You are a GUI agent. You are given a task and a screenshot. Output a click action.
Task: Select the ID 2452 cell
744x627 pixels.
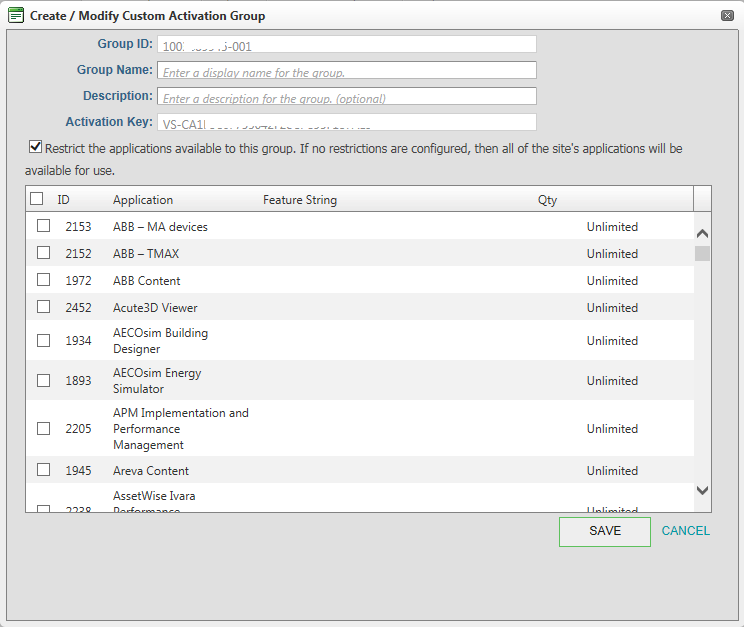point(78,308)
